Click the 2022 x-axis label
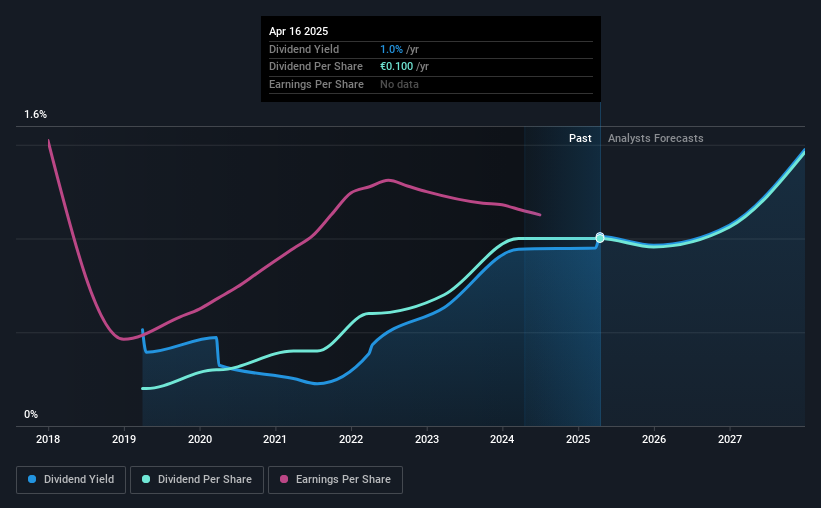821x508 pixels. 351,439
